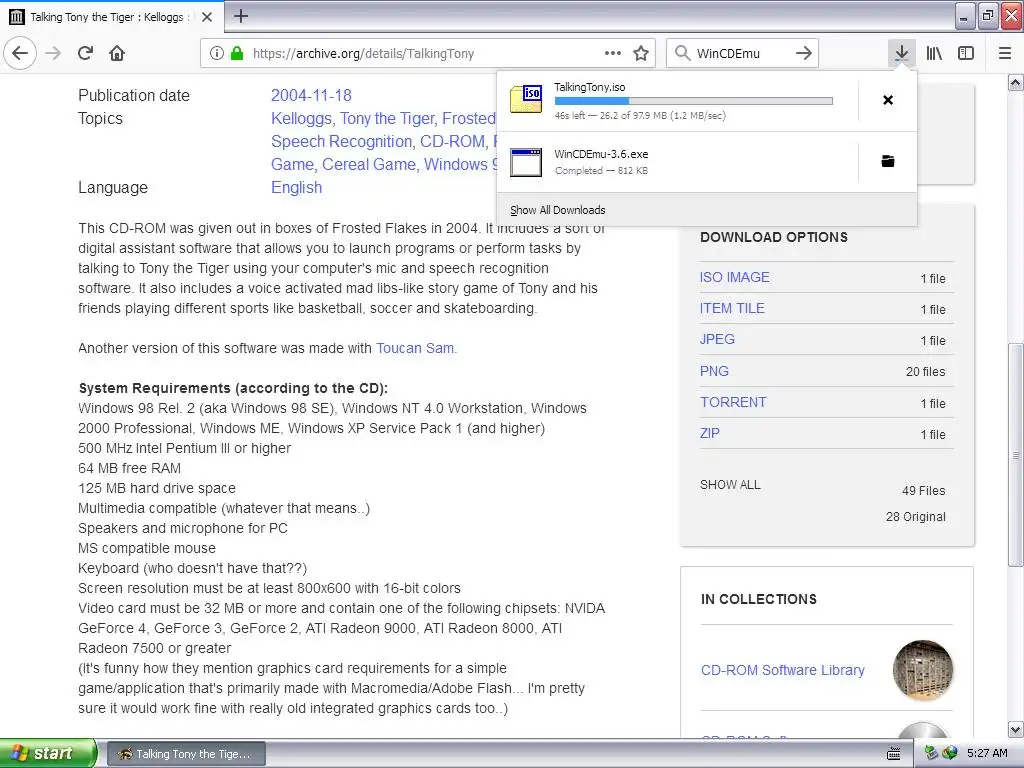Click the Internet Archive tab favicon
The image size is (1024, 768).
click(x=17, y=17)
